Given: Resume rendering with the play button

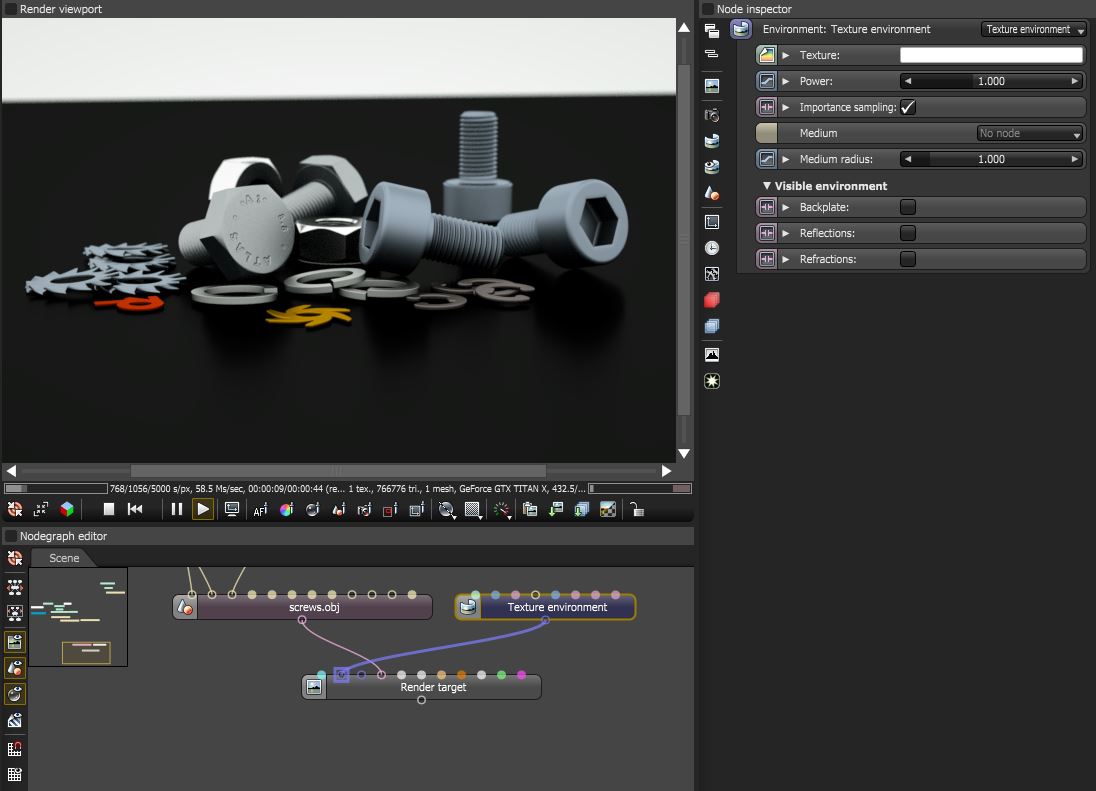Looking at the screenshot, I should [203, 509].
